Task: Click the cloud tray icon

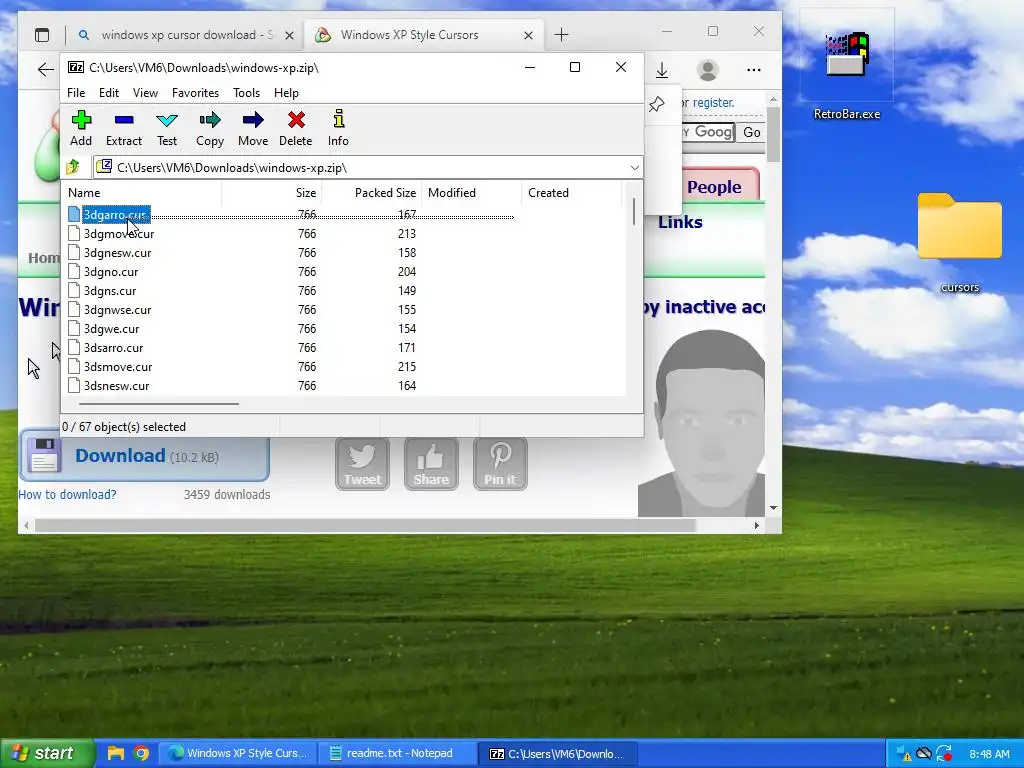Action: pyautogui.click(x=923, y=753)
